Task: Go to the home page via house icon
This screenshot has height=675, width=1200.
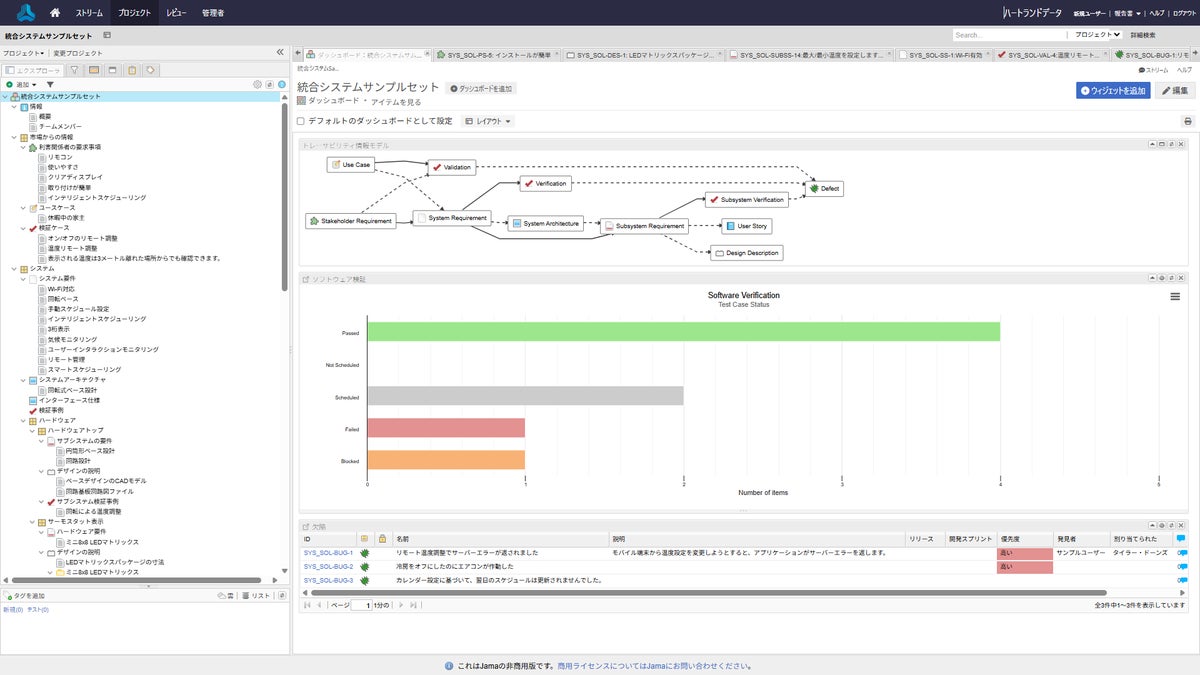Action: point(54,13)
